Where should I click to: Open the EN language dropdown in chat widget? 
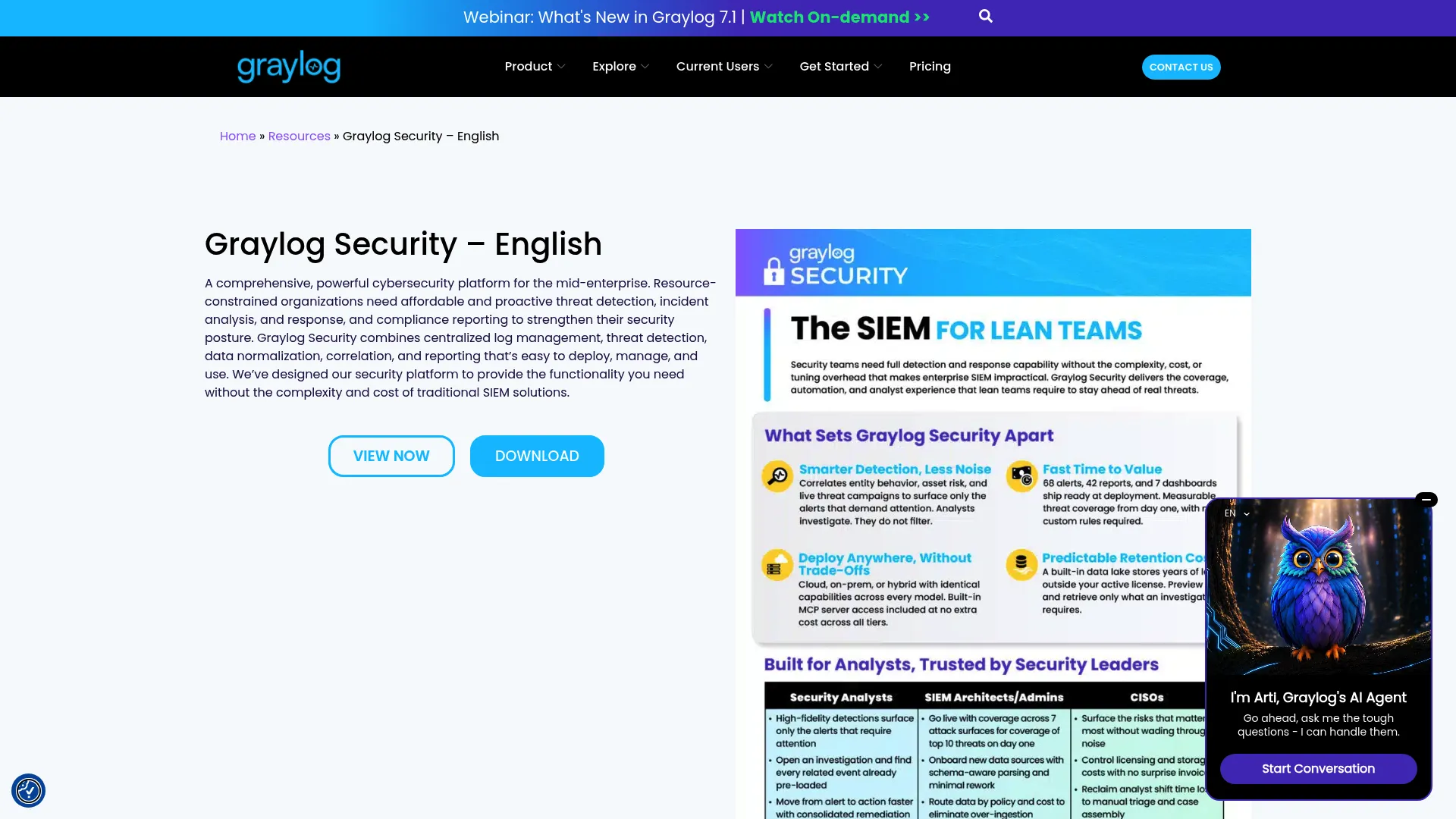(1236, 513)
